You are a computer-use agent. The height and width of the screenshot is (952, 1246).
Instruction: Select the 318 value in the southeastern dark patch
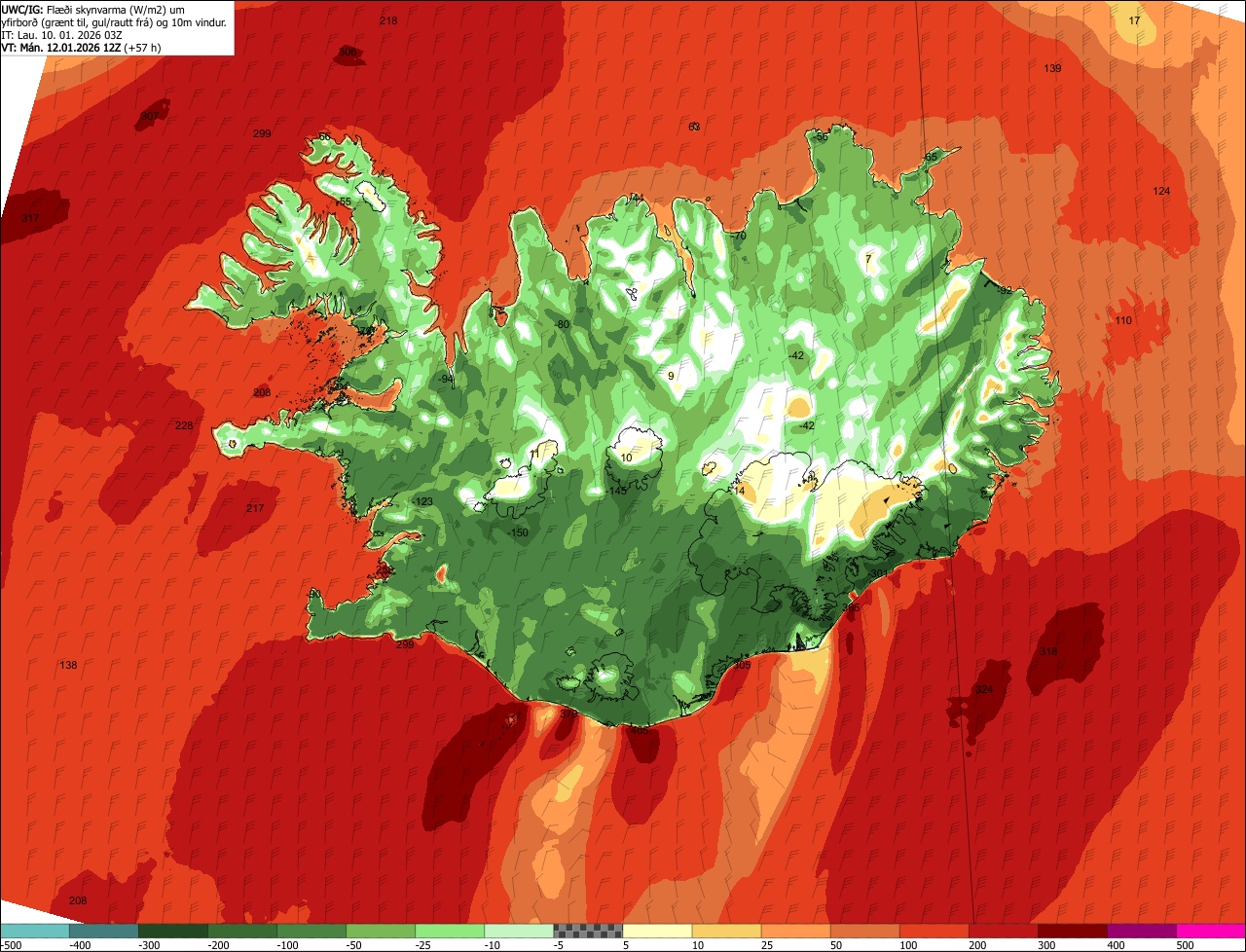(1048, 651)
